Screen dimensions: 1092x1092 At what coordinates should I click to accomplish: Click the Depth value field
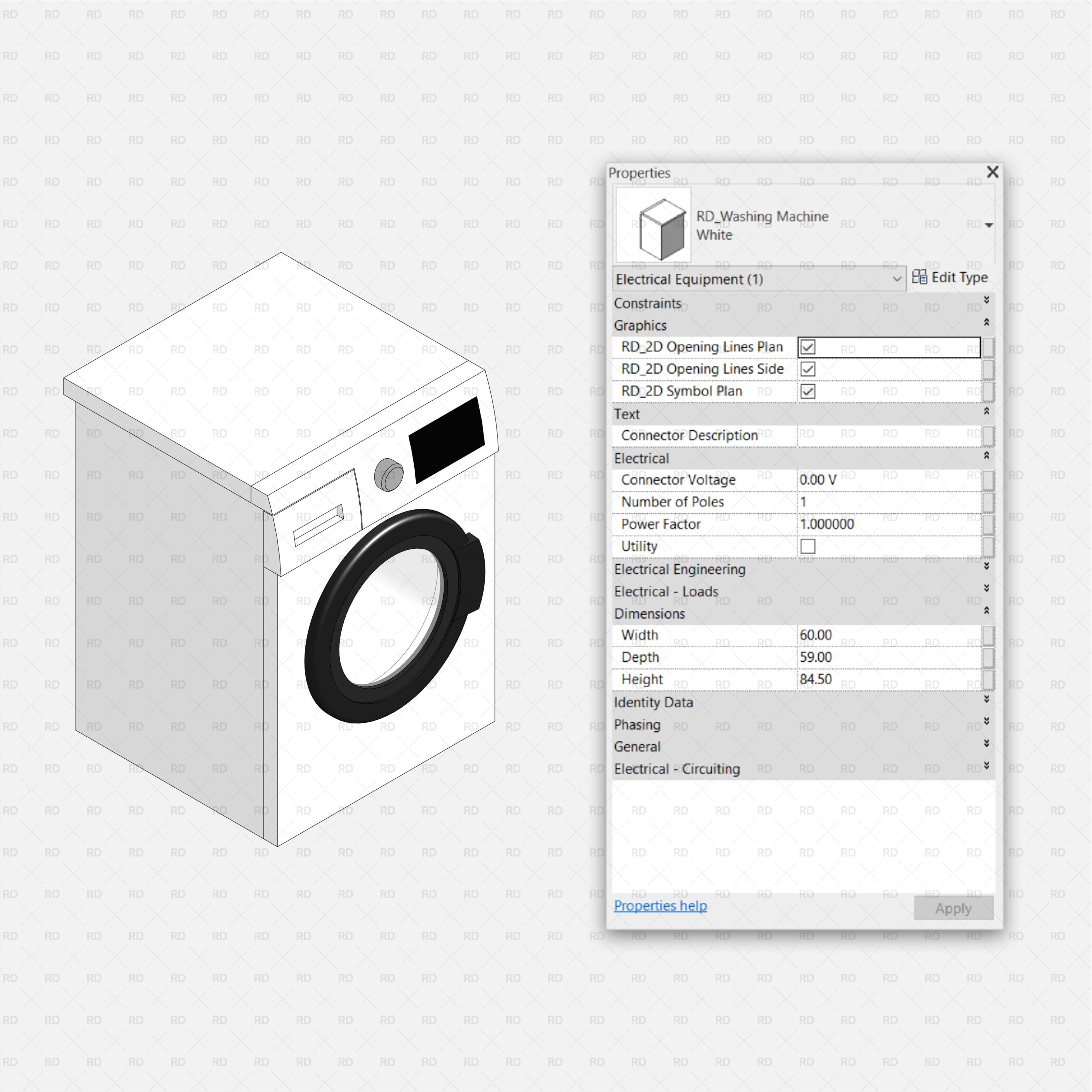pyautogui.click(x=882, y=657)
